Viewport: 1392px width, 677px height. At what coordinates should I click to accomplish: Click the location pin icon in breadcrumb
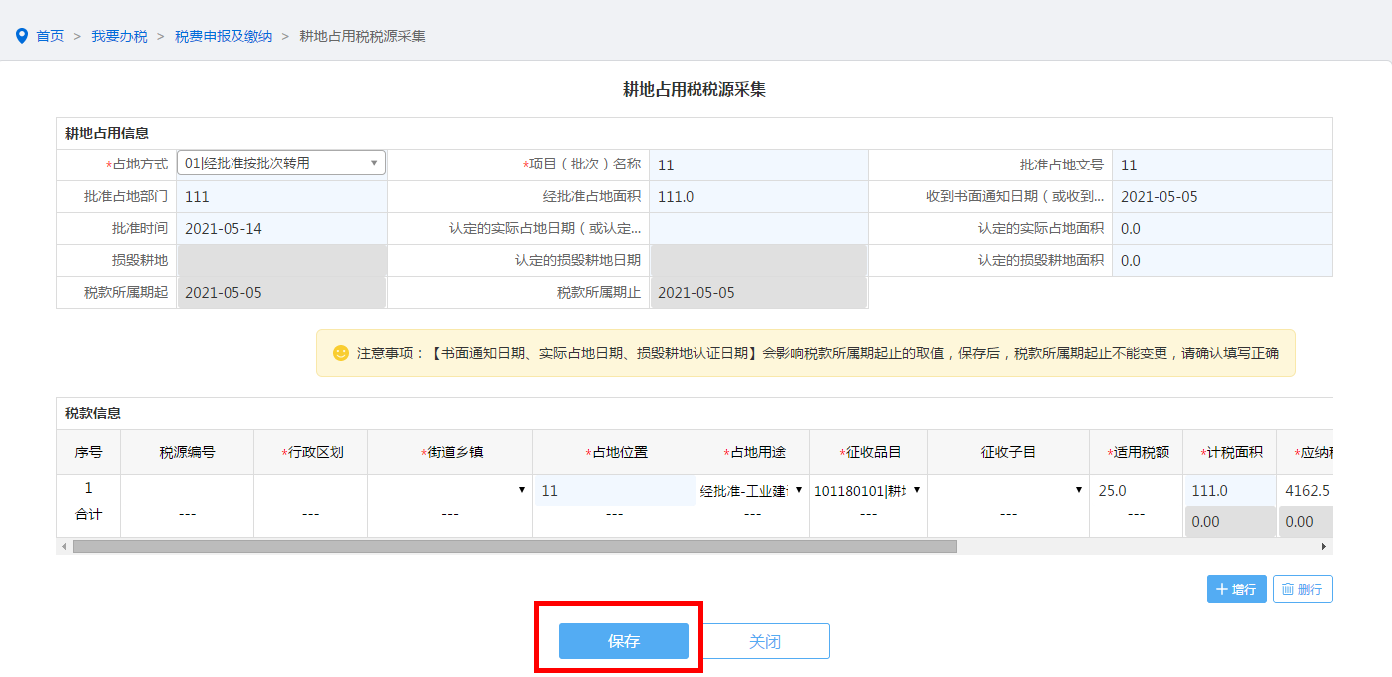coord(22,36)
